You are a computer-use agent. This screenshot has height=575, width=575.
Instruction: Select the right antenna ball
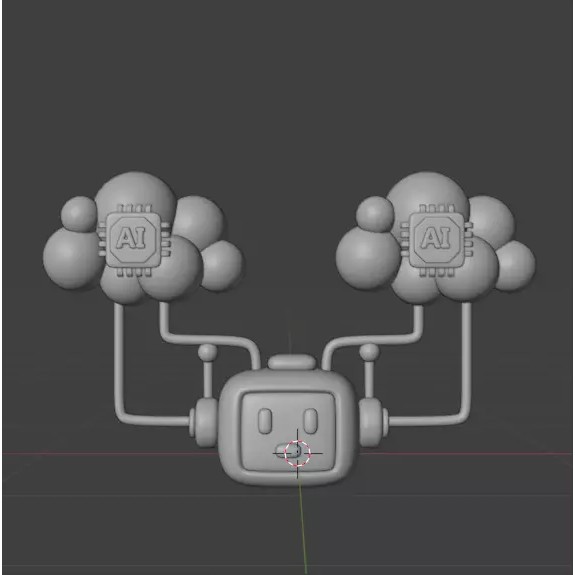[369, 352]
